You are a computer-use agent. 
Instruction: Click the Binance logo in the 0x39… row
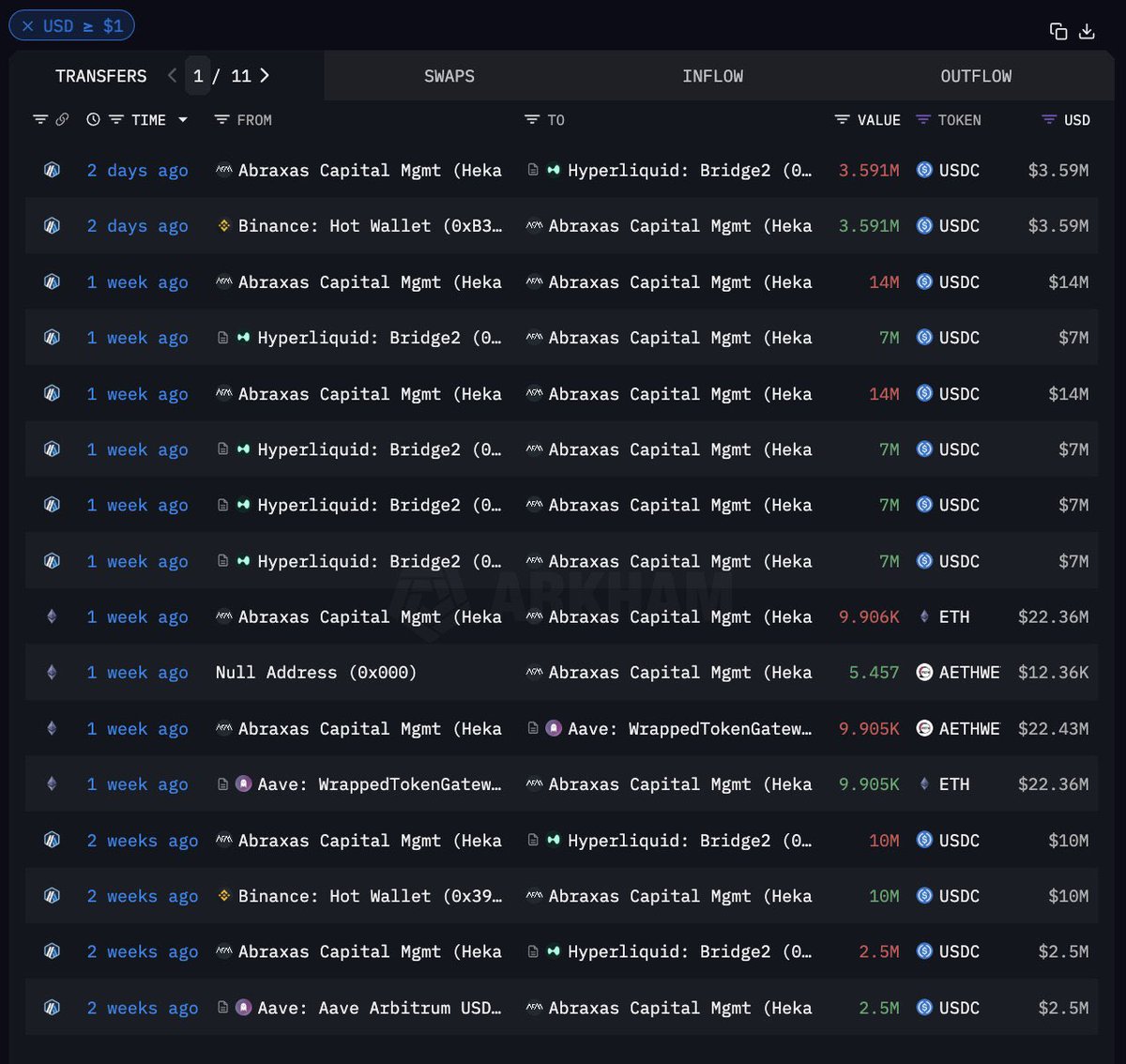(x=223, y=896)
